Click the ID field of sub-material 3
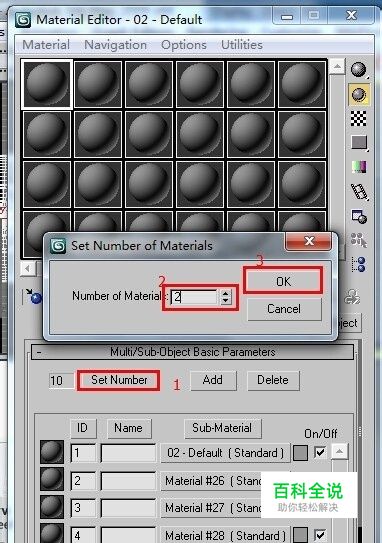The image size is (382, 543). (x=83, y=508)
